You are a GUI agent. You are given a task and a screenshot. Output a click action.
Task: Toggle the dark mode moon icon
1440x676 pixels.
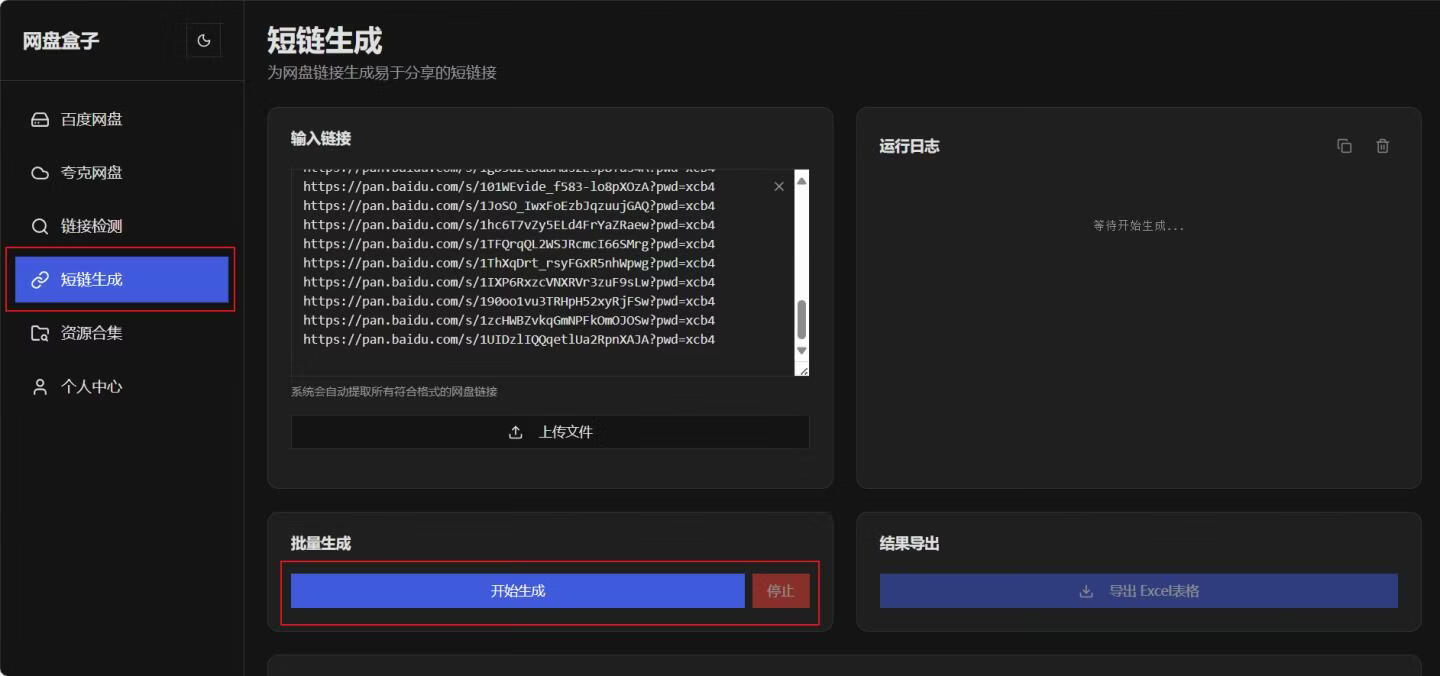tap(204, 41)
